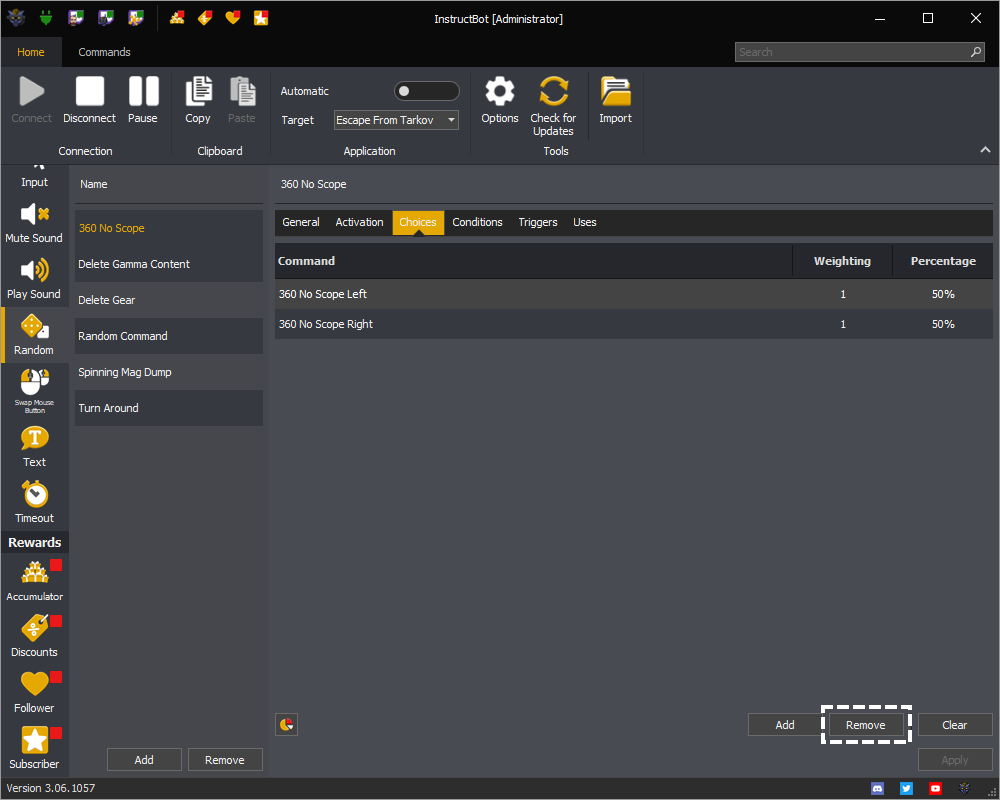Select the Delete Gamma Content command
Viewport: 1000px width, 800px height.
point(169,264)
